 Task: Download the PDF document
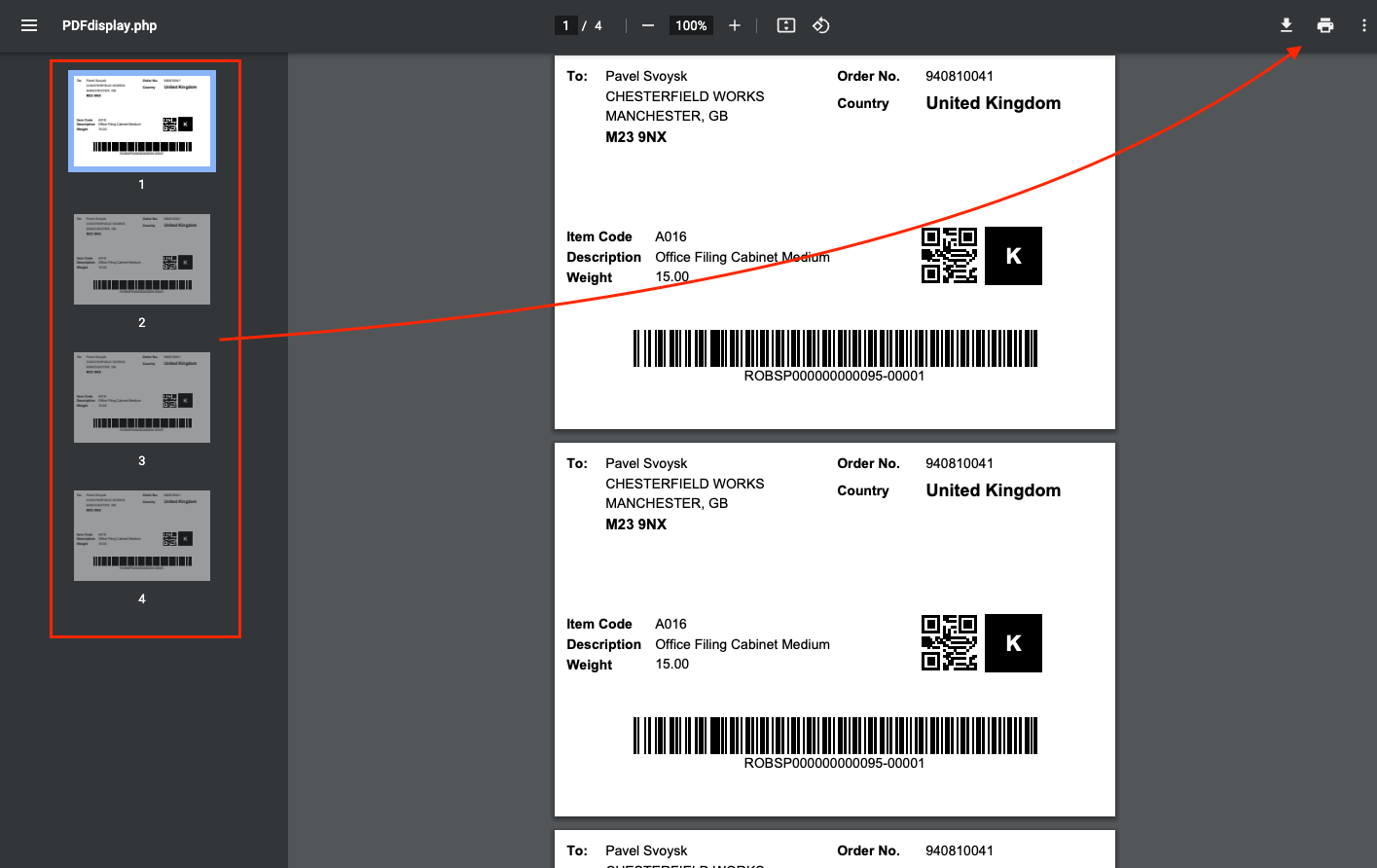point(1286,25)
